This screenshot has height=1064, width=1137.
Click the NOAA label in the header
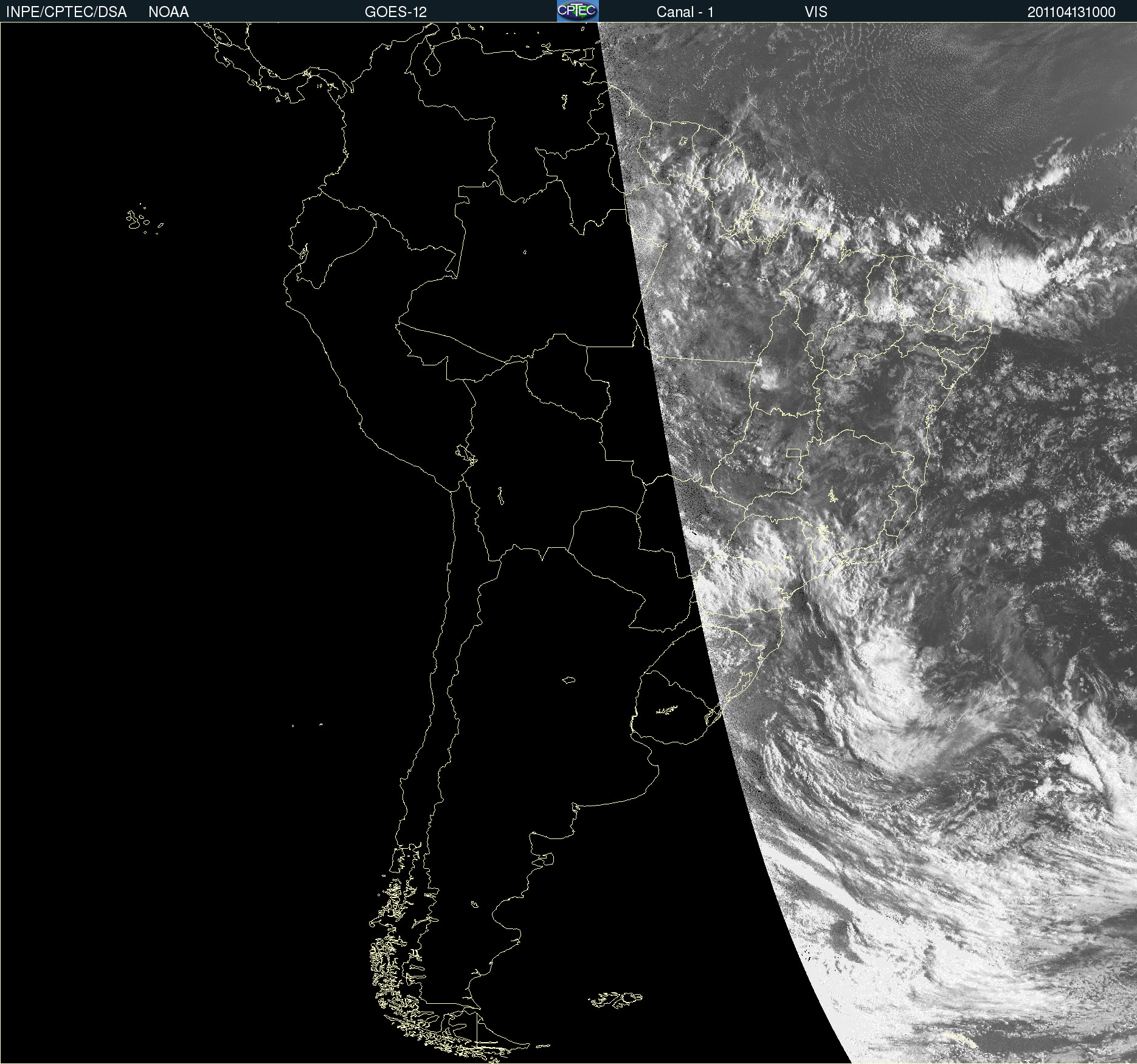coord(168,12)
